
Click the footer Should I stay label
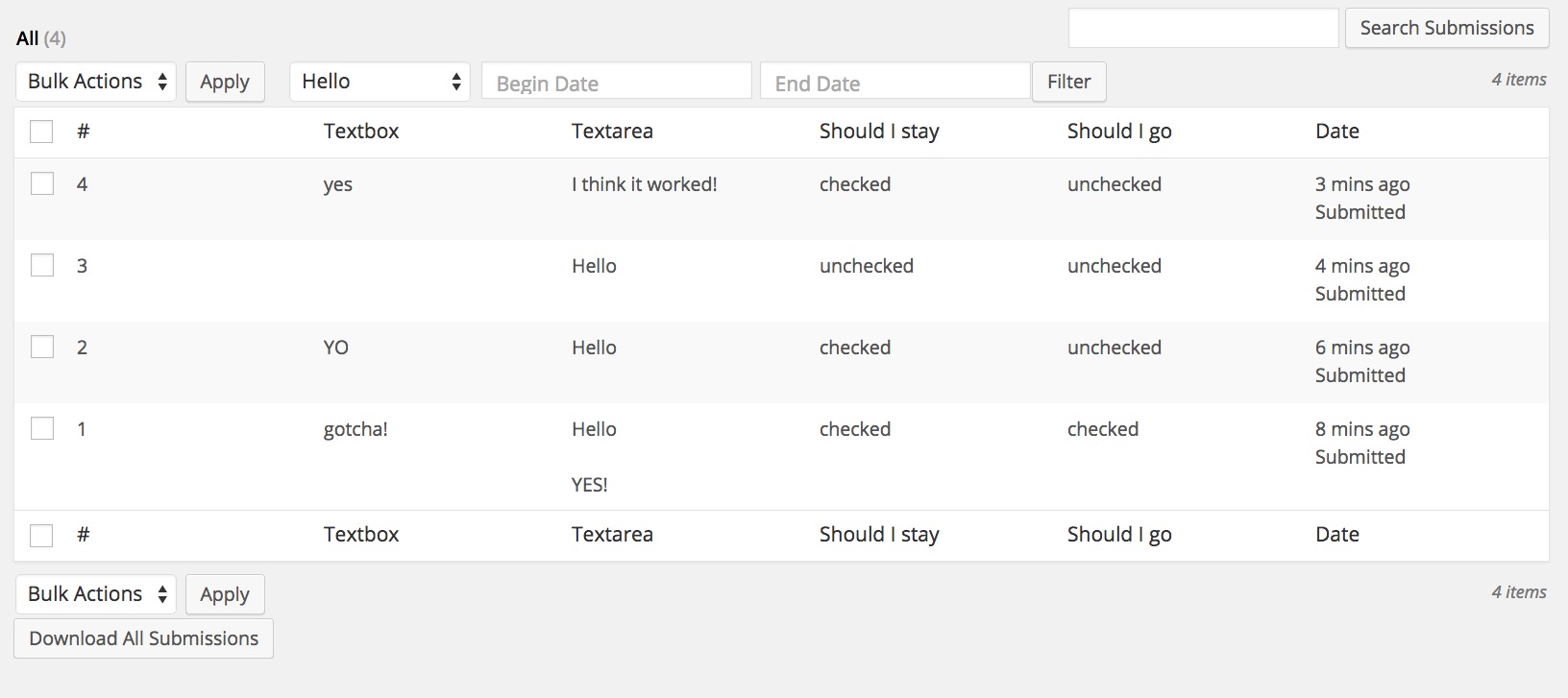point(879,535)
